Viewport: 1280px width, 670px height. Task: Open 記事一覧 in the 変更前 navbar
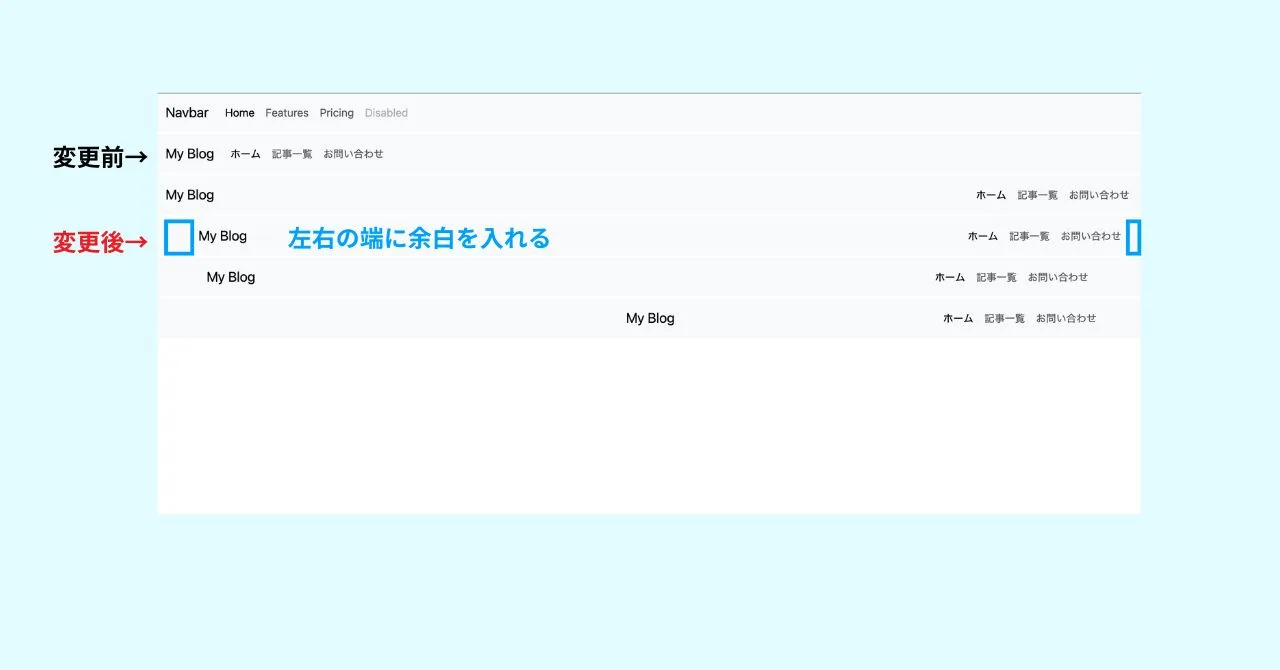click(x=292, y=154)
